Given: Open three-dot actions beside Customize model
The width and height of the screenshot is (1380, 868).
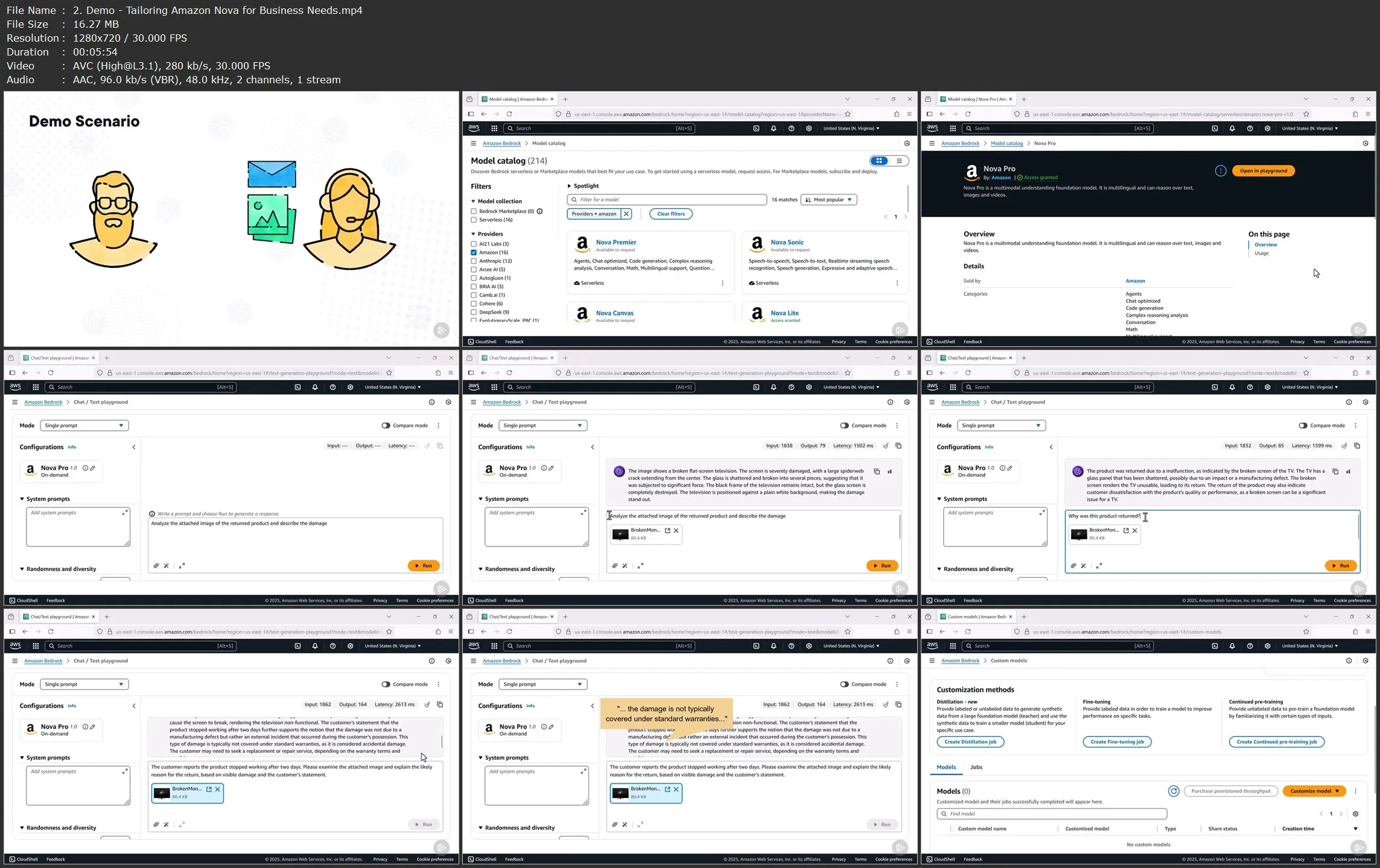Looking at the screenshot, I should (1355, 791).
